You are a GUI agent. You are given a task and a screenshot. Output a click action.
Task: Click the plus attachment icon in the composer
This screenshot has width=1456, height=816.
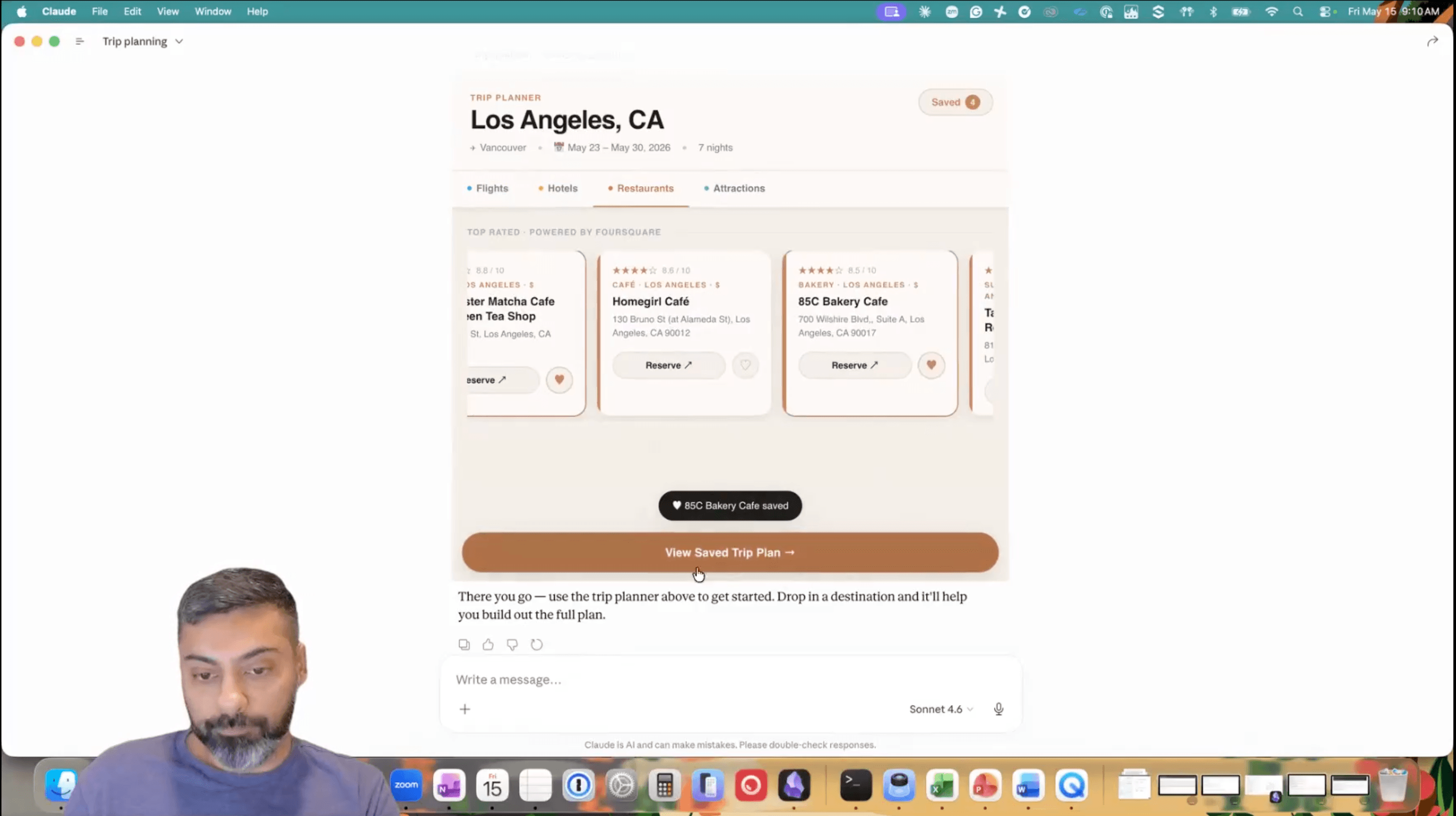coord(464,709)
